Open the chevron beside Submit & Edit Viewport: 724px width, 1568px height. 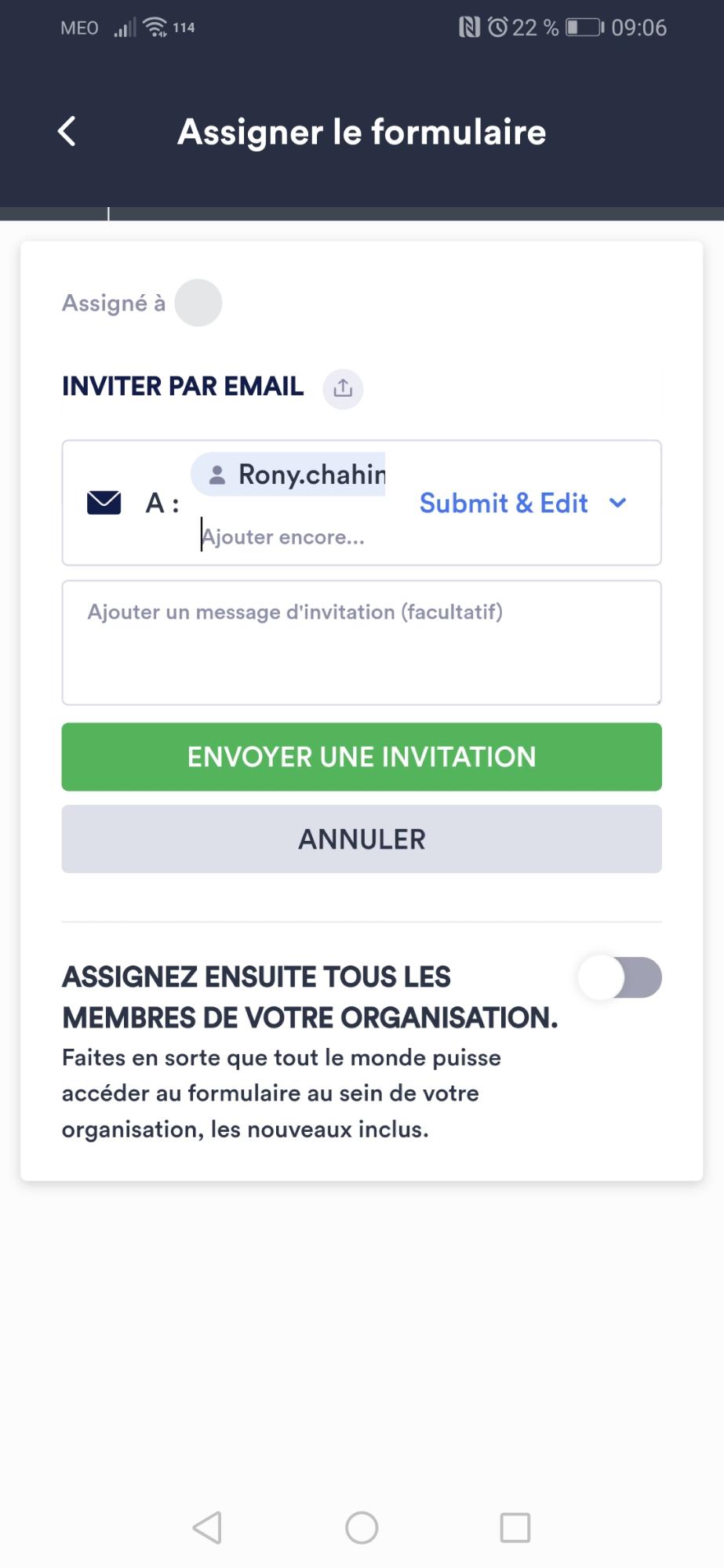[618, 503]
